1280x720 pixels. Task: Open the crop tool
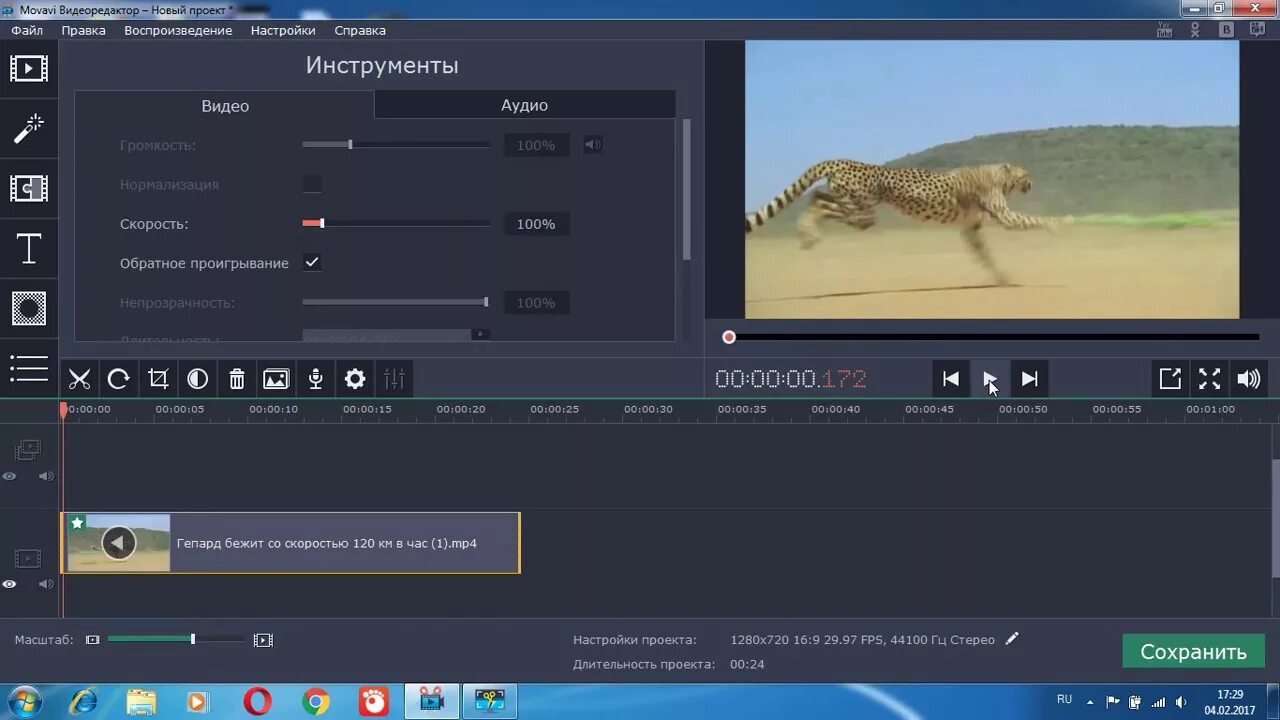tap(157, 378)
